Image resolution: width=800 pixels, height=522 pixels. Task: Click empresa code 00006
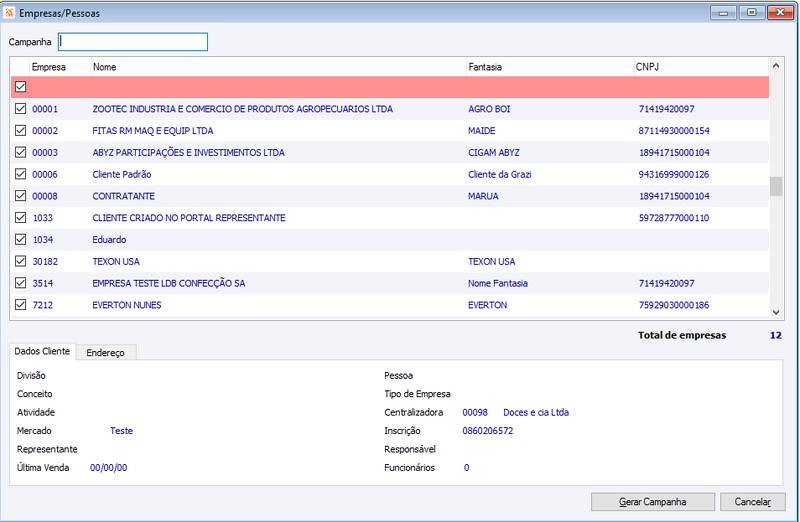click(45, 175)
